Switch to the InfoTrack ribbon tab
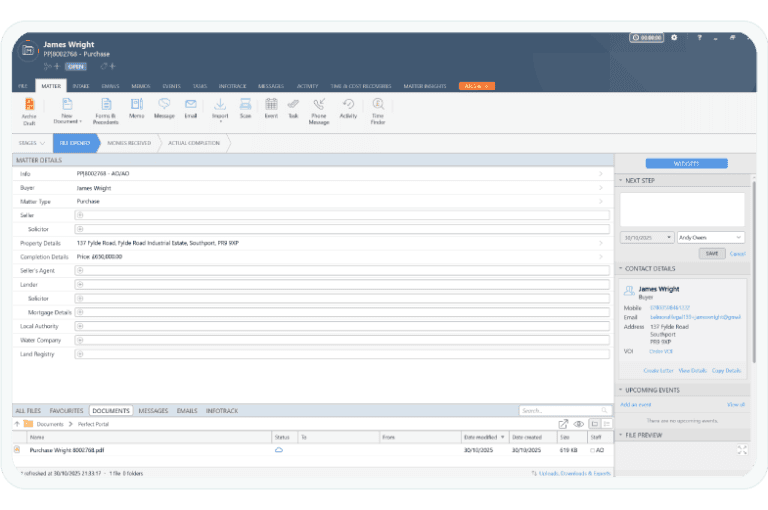The image size is (768, 510). point(232,86)
